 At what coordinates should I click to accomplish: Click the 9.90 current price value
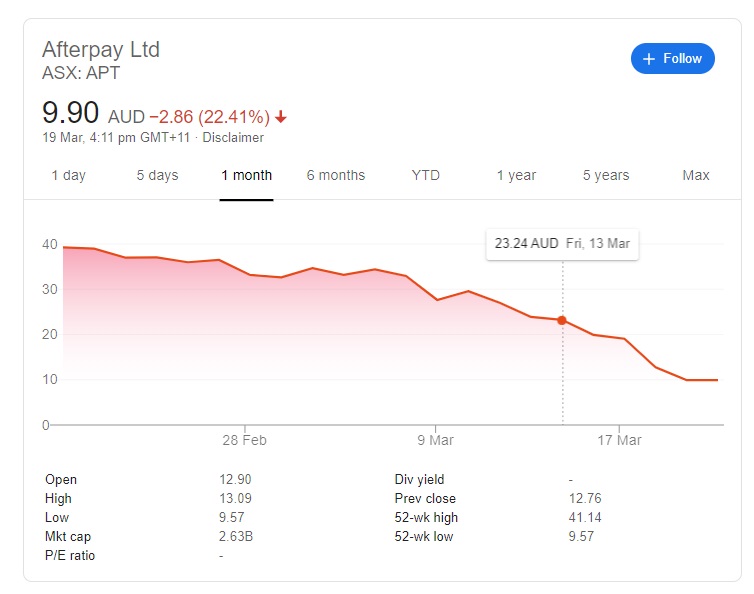tap(71, 112)
